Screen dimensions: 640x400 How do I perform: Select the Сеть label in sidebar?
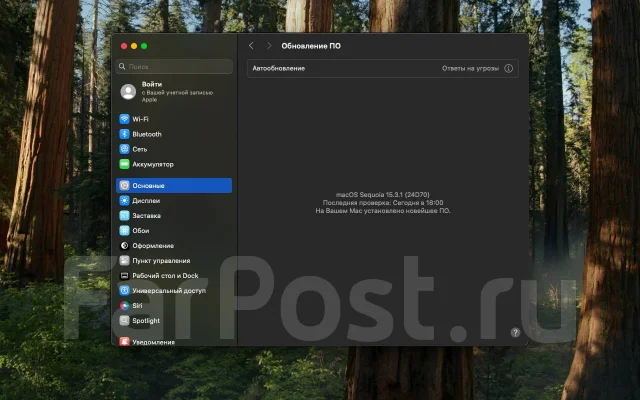140,149
